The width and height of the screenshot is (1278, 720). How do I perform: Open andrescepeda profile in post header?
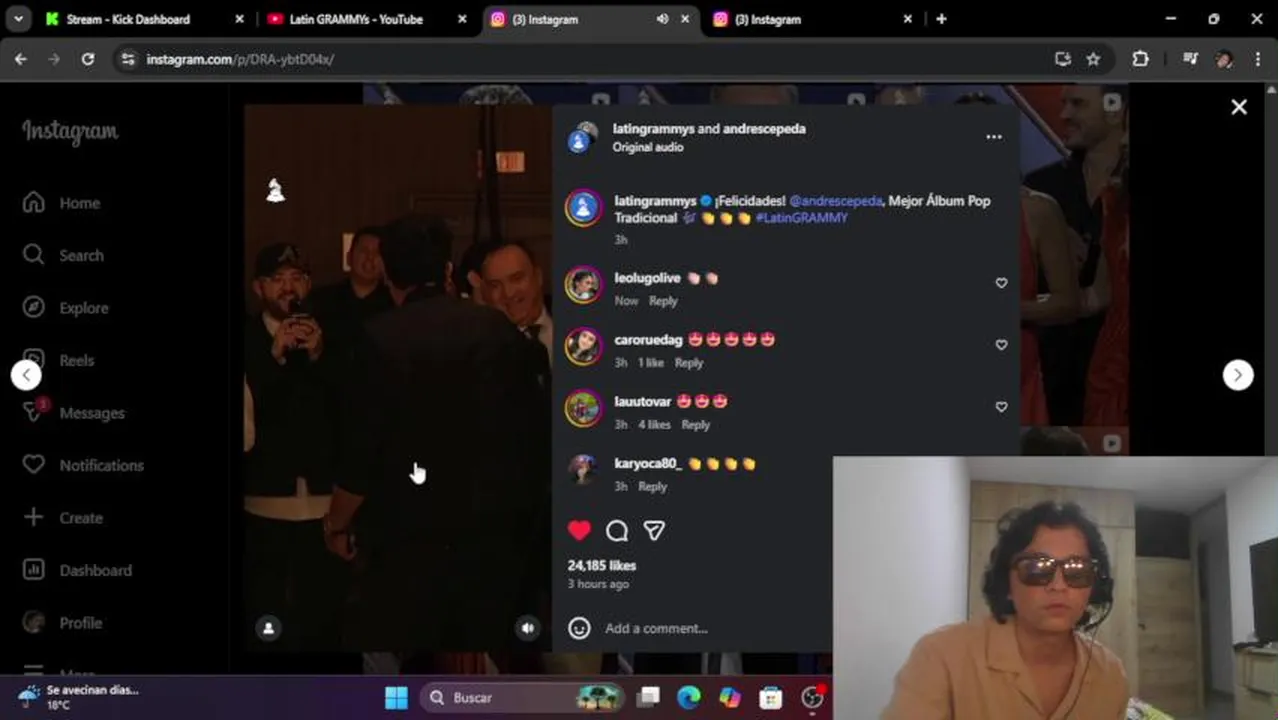764,129
